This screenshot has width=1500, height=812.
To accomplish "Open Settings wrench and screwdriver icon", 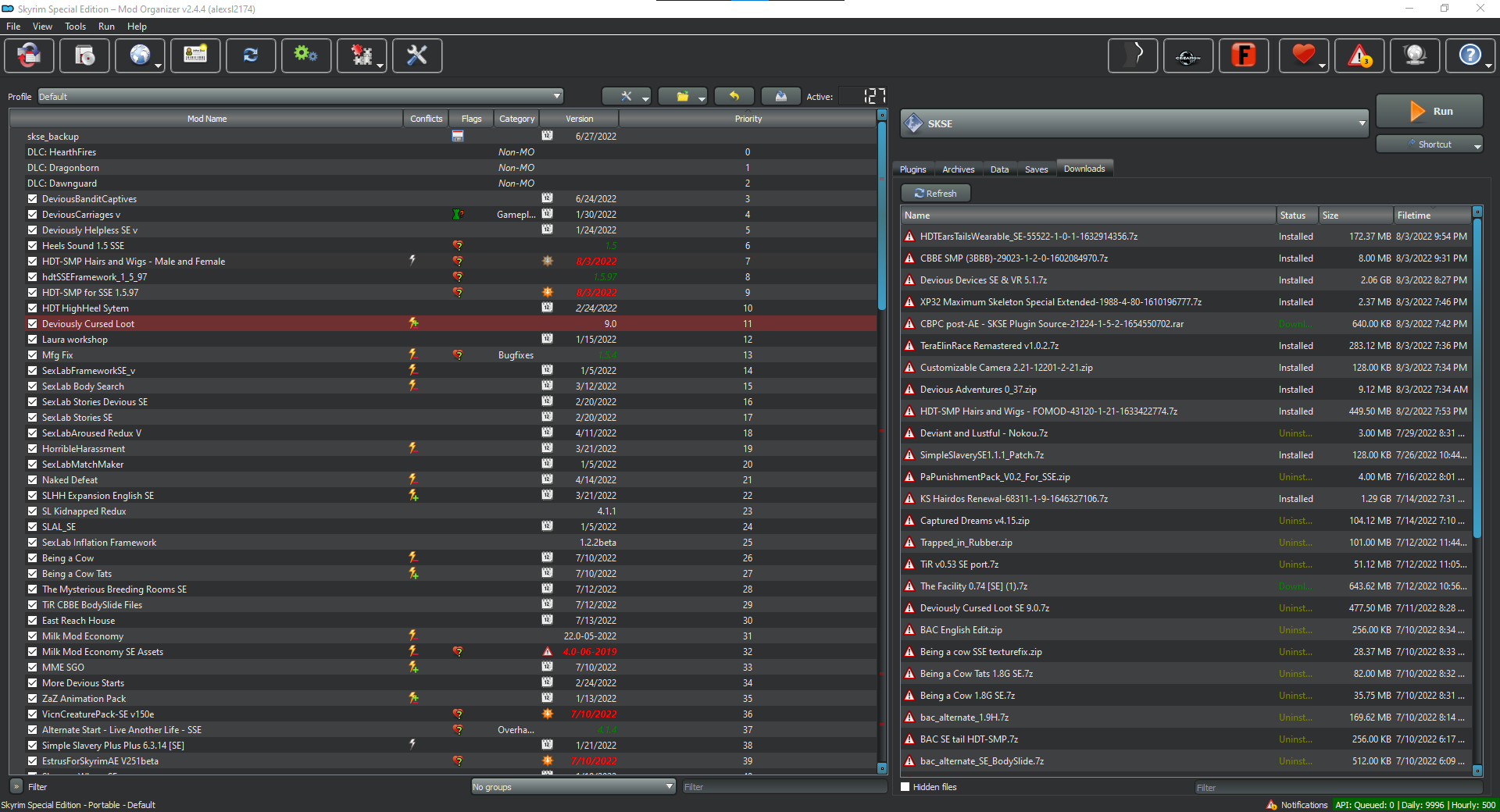I will coord(417,55).
